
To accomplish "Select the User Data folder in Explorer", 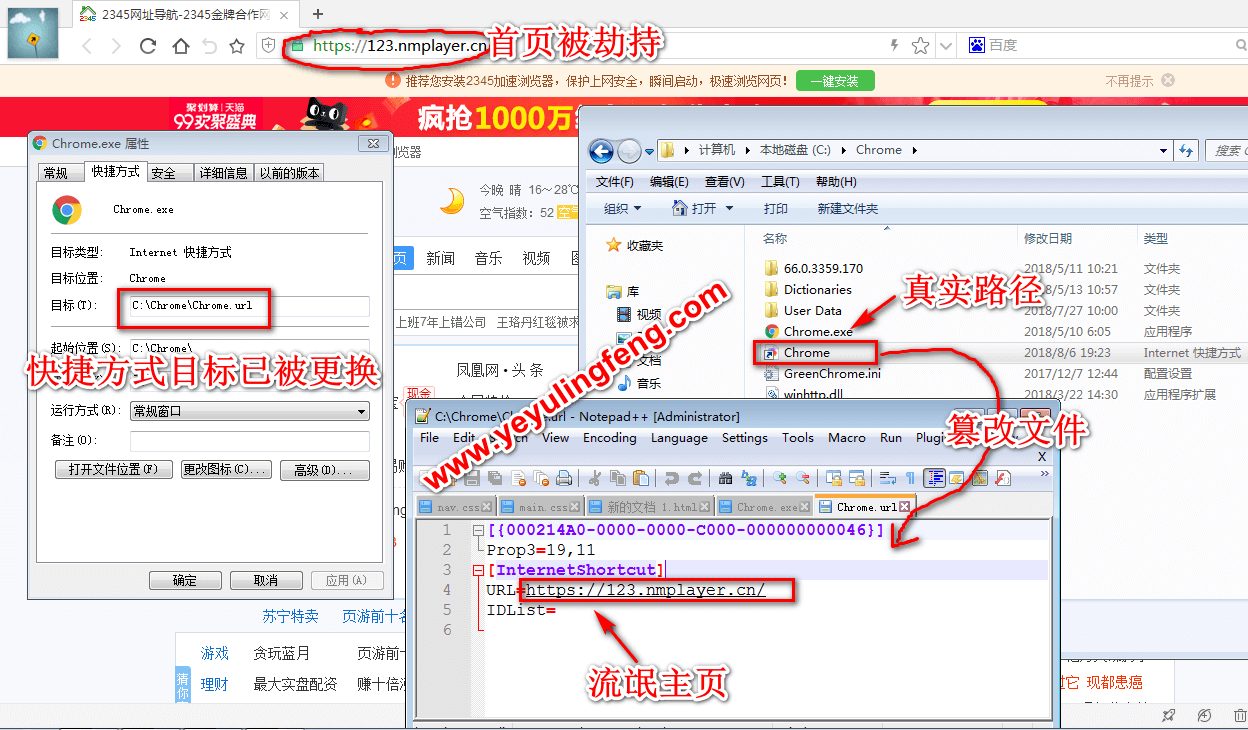I will pyautogui.click(x=812, y=310).
